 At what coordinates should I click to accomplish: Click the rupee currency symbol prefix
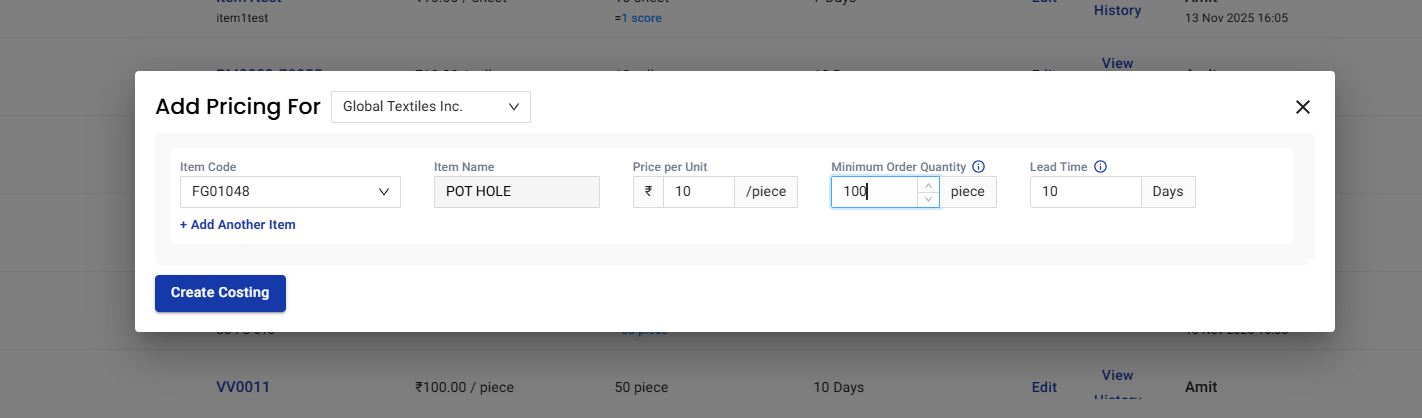tap(648, 192)
